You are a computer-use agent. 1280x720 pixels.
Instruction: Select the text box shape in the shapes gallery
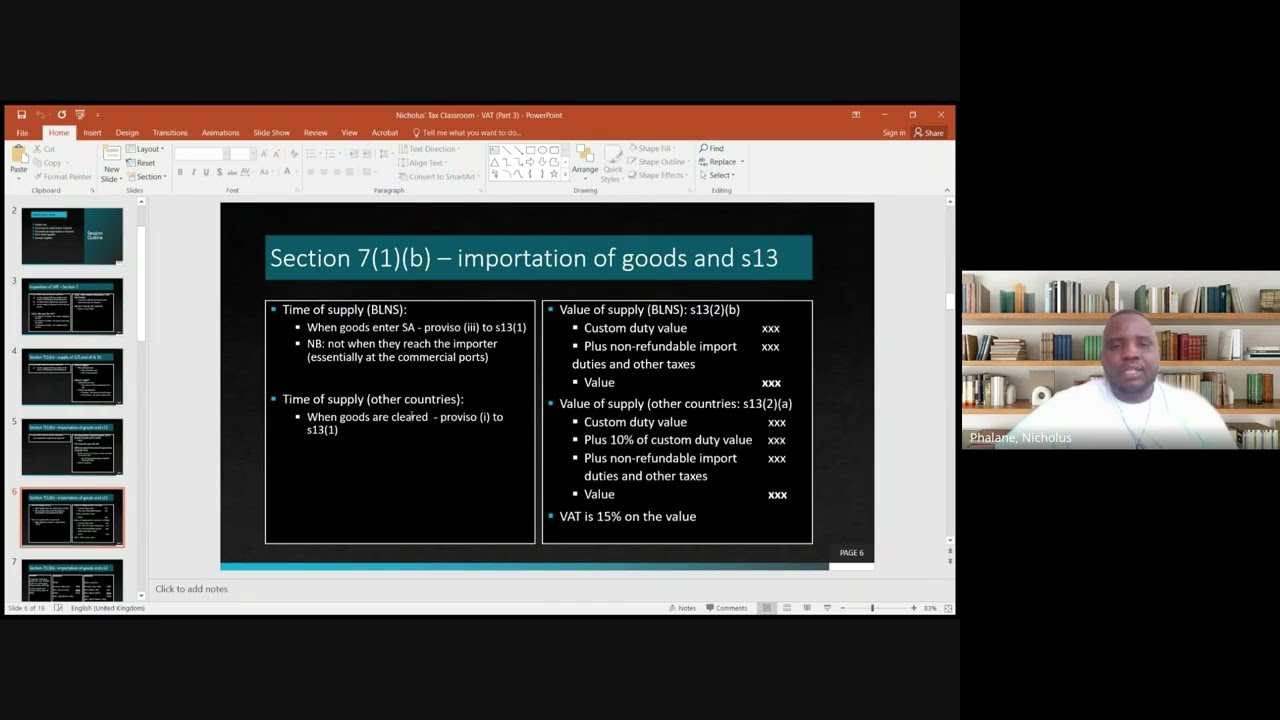pyautogui.click(x=494, y=150)
